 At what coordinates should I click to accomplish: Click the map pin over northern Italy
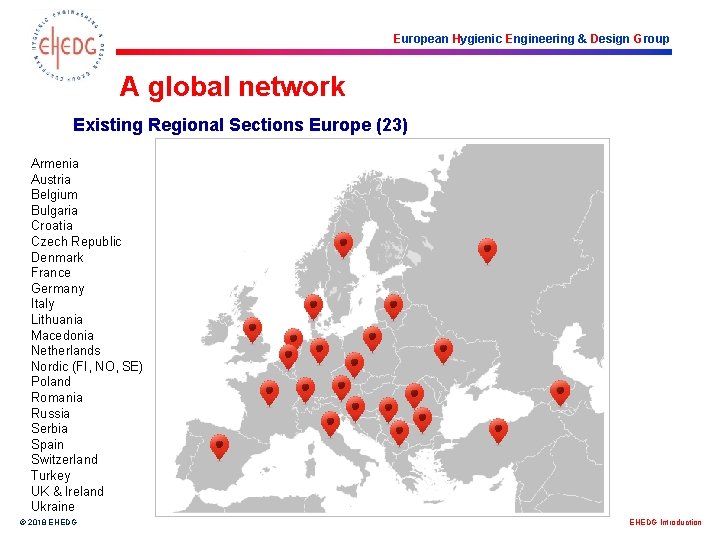coord(330,424)
